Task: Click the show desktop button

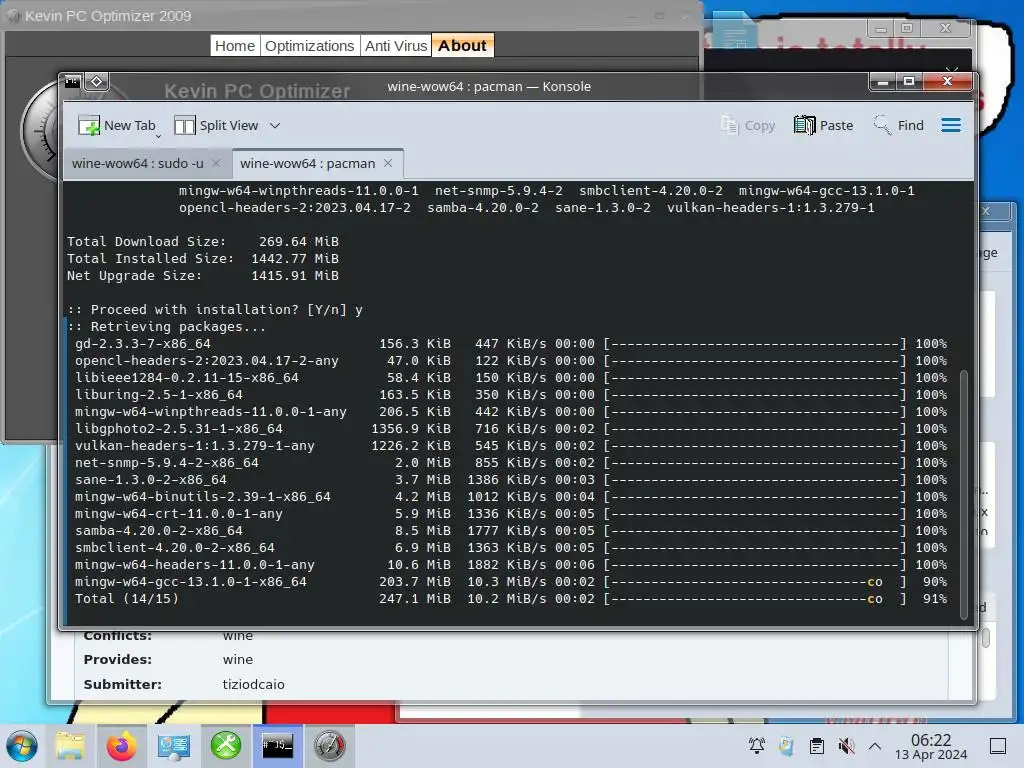Action: click(998, 746)
